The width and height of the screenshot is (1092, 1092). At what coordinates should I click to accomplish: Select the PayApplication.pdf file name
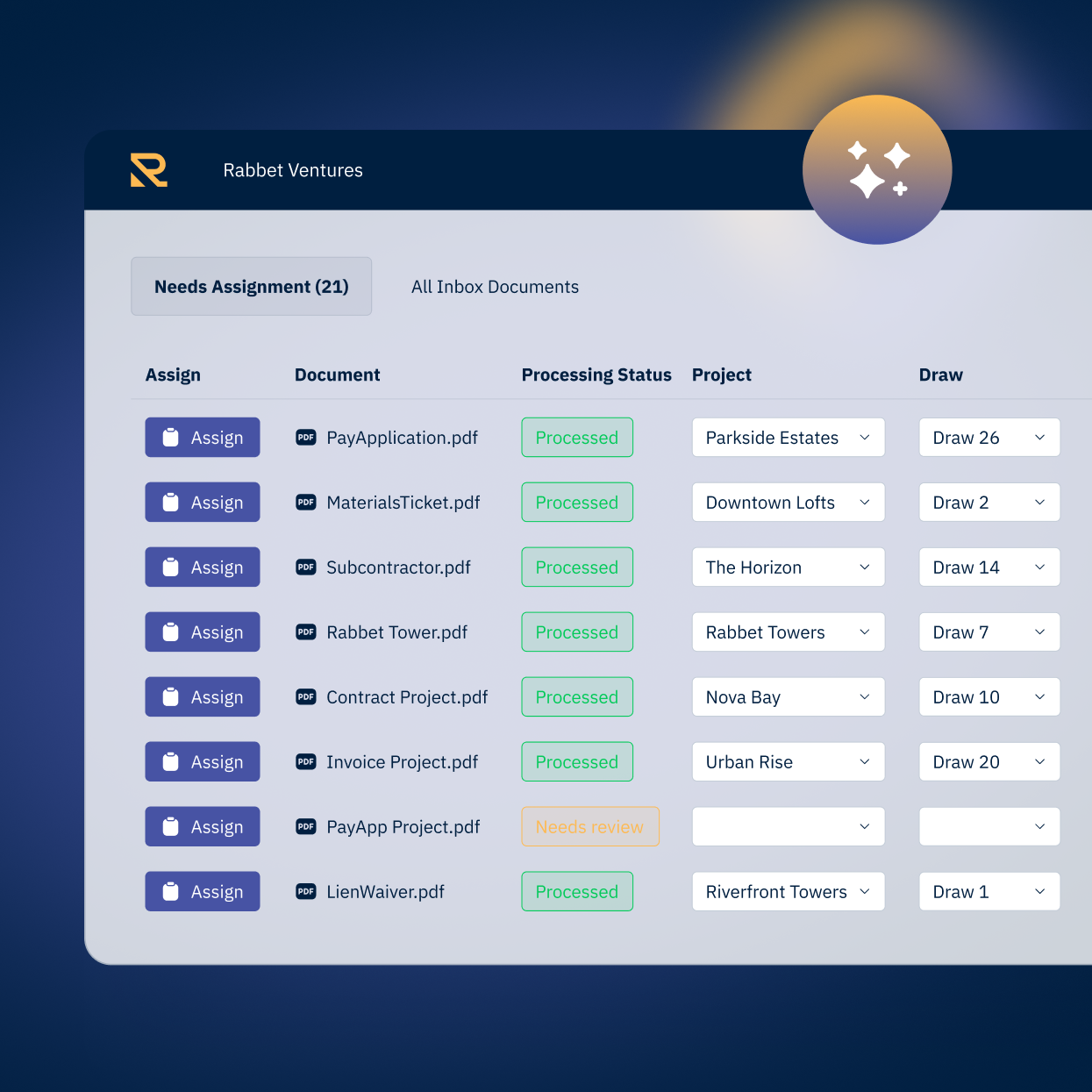pyautogui.click(x=402, y=438)
